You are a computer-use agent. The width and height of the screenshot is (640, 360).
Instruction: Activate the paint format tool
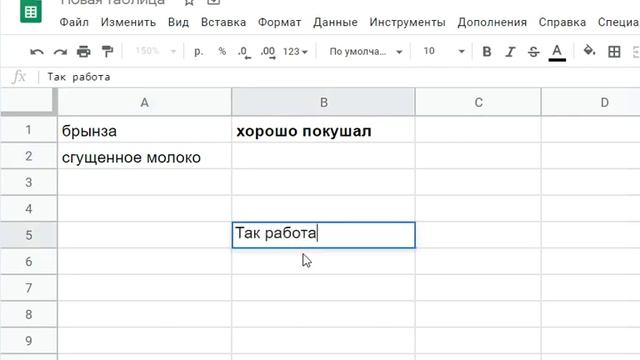pyautogui.click(x=107, y=52)
